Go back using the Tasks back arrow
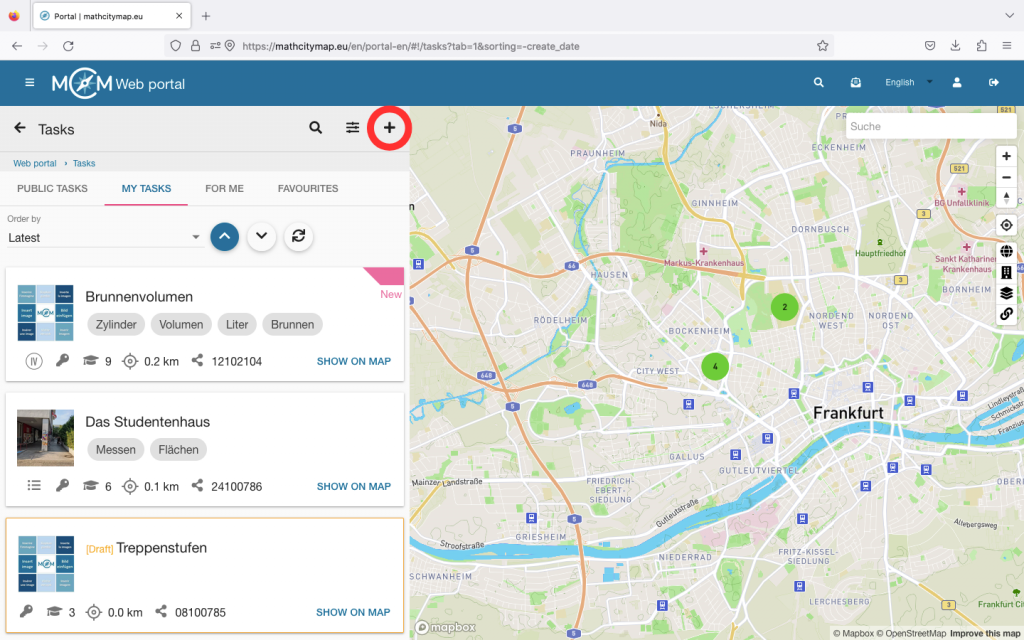The width and height of the screenshot is (1024, 640). pyautogui.click(x=20, y=128)
